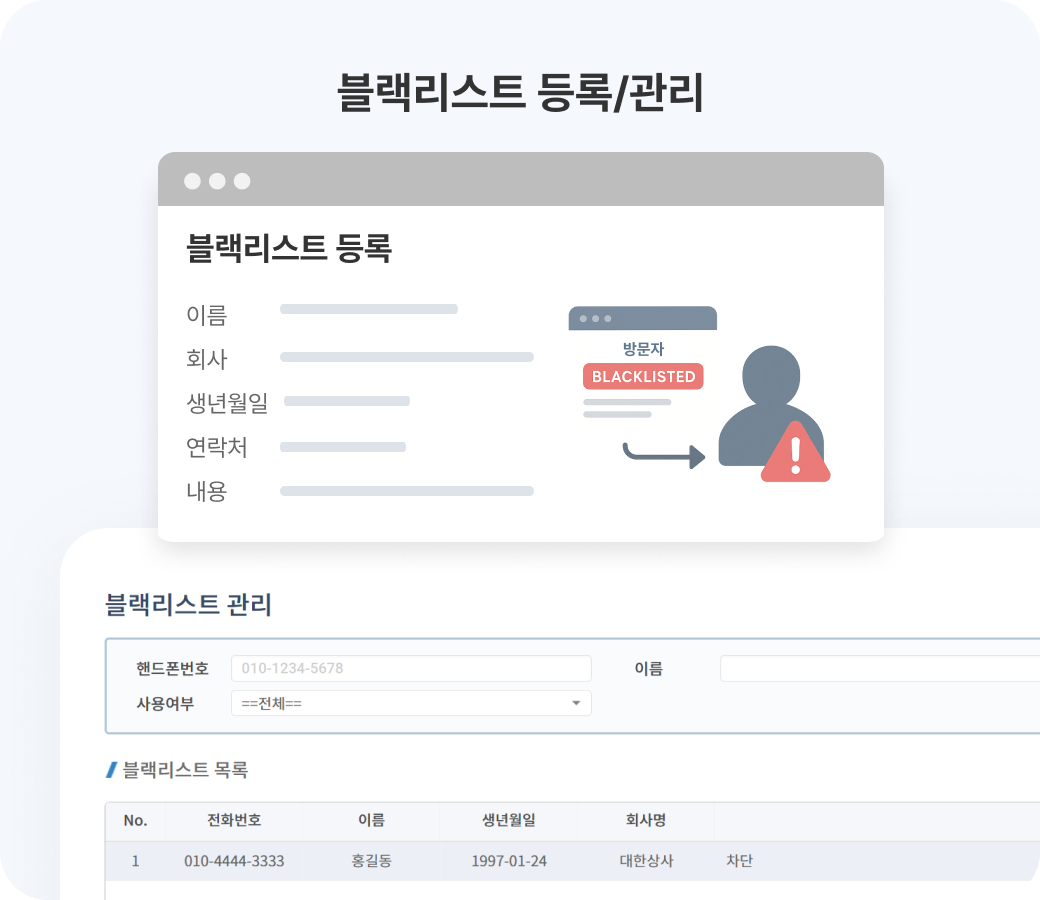
Task: Click the small 방문자 window illustration header
Action: pos(642,318)
